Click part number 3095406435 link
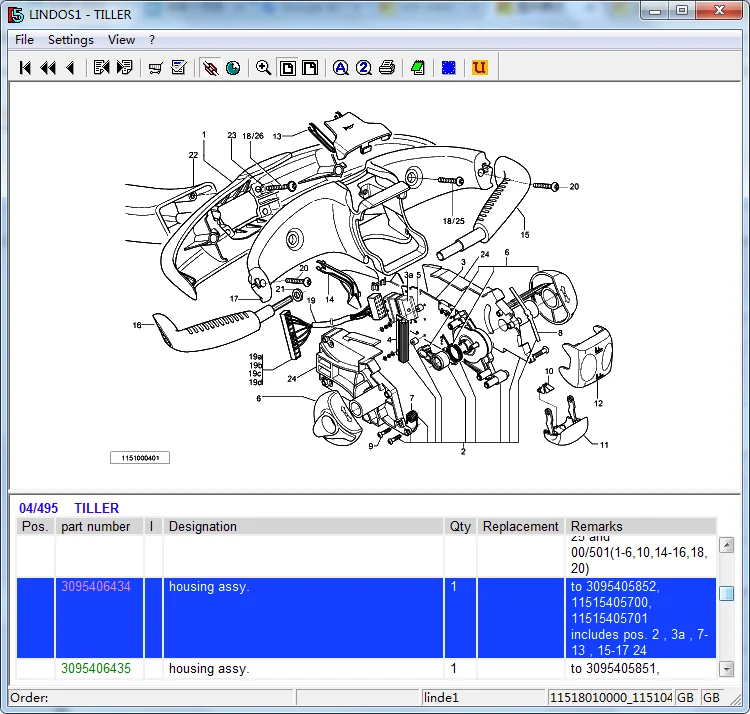750x714 pixels. [x=96, y=668]
